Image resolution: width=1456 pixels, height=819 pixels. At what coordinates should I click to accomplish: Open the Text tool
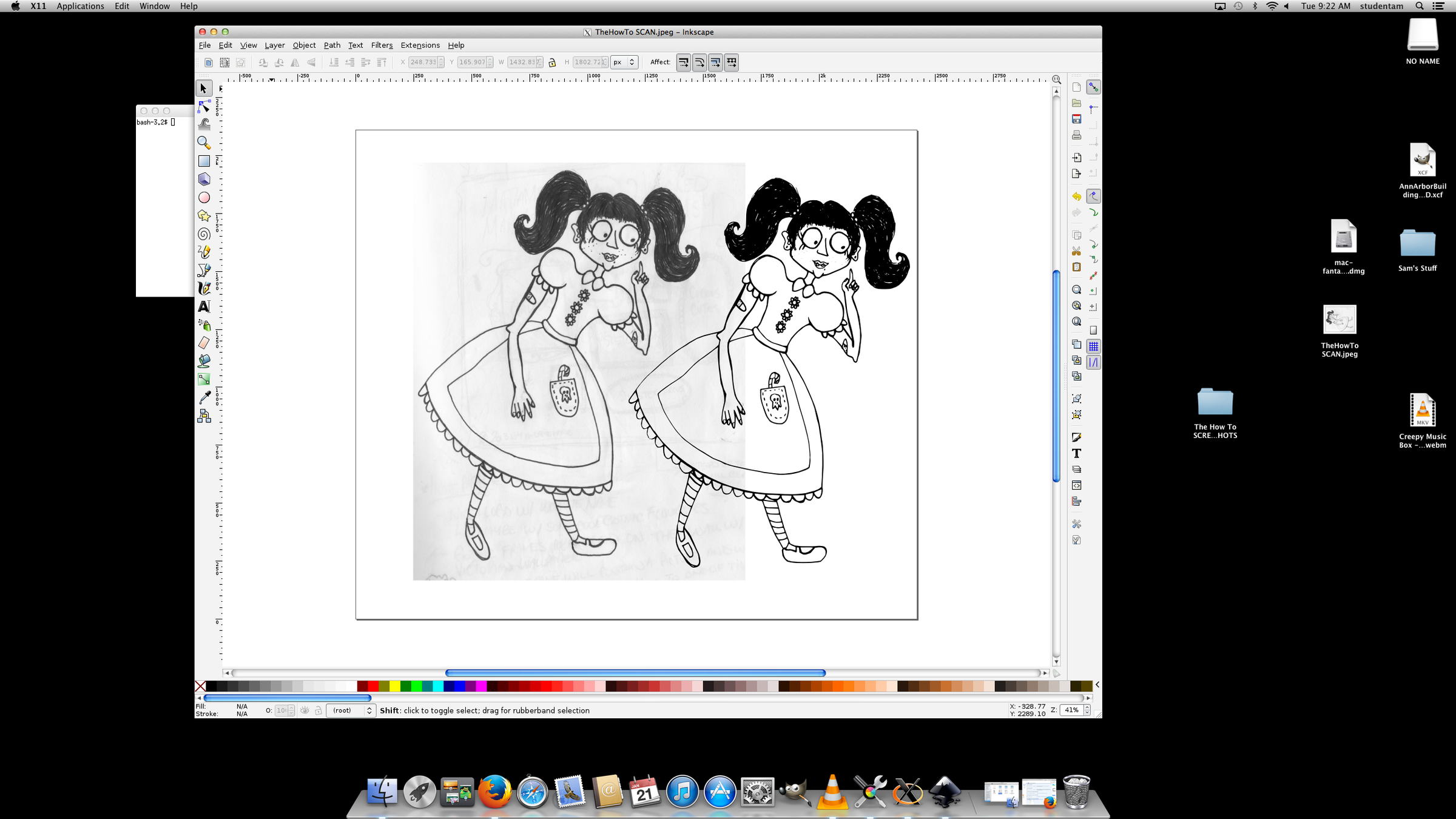pyautogui.click(x=204, y=307)
